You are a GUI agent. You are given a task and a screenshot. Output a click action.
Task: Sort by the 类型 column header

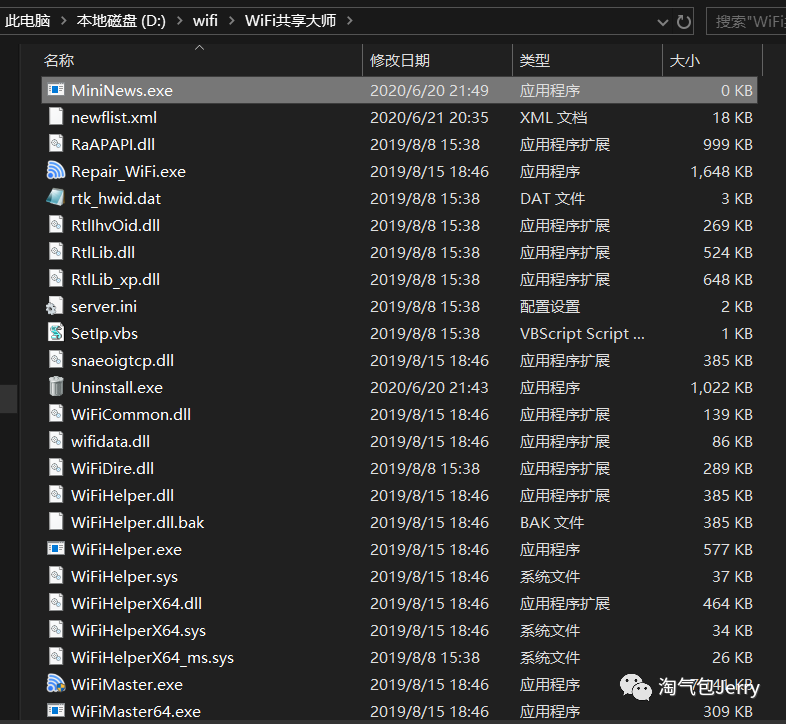pos(587,60)
